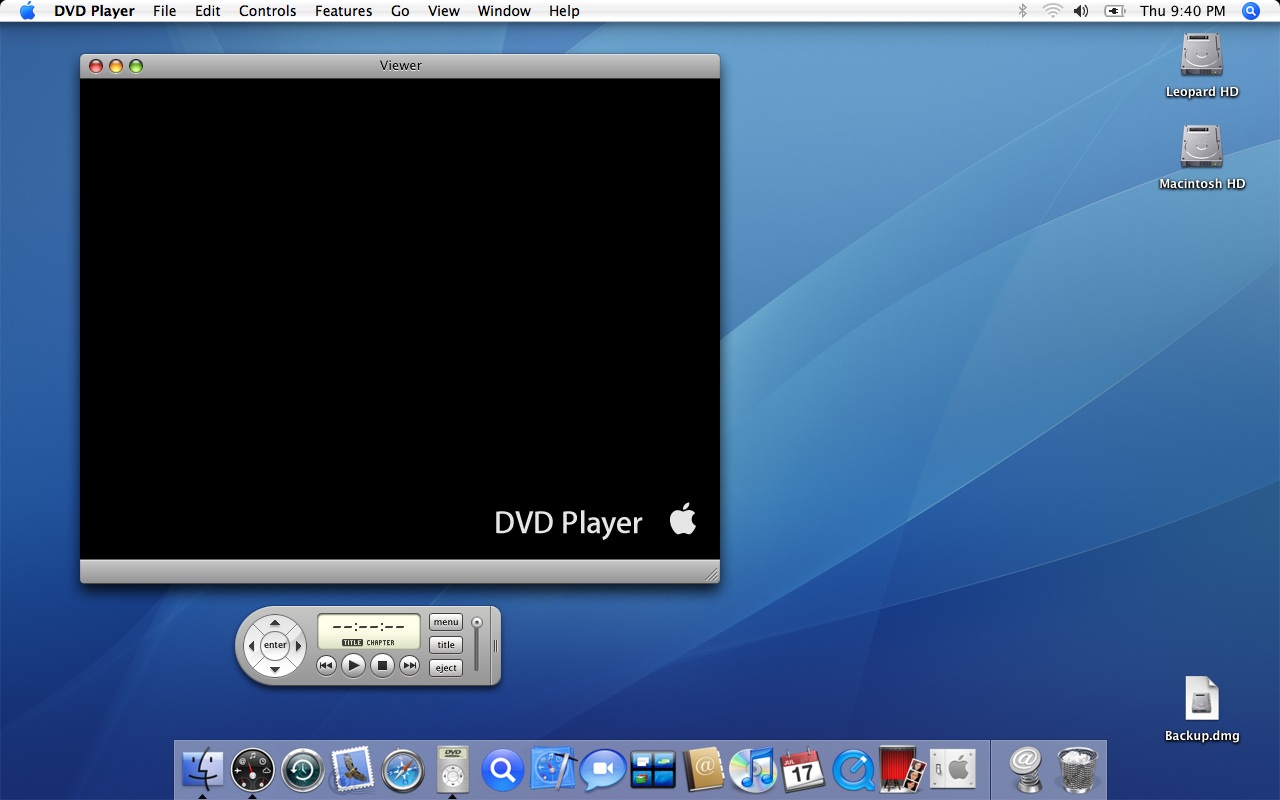Image resolution: width=1280 pixels, height=800 pixels.
Task: Open iChat from the Dock
Action: point(603,770)
